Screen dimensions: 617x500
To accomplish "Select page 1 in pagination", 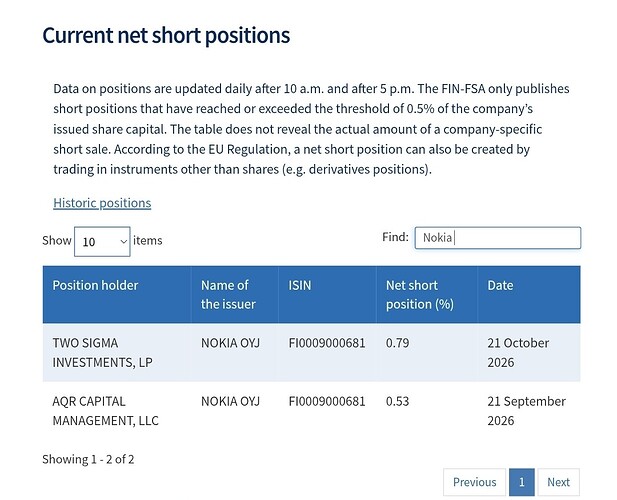I will [x=521, y=482].
